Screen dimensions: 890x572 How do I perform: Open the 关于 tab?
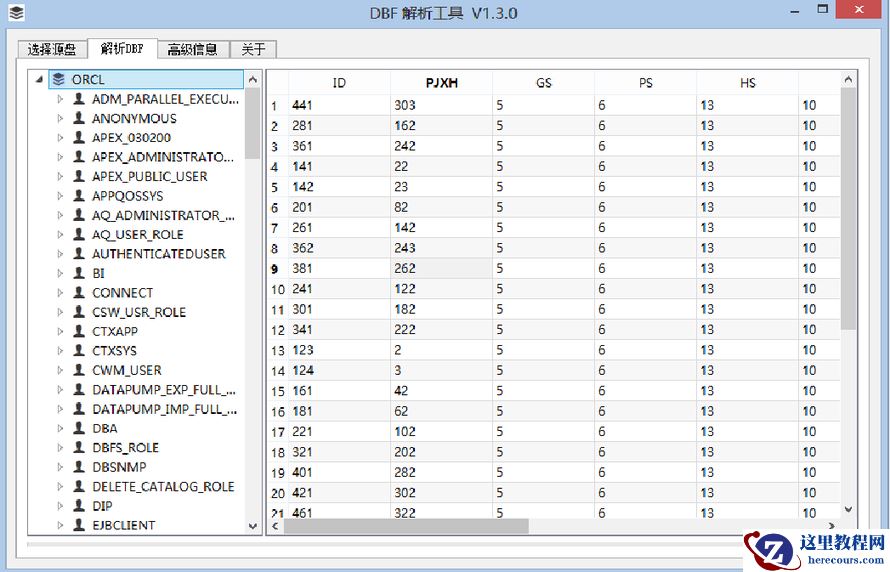[253, 49]
